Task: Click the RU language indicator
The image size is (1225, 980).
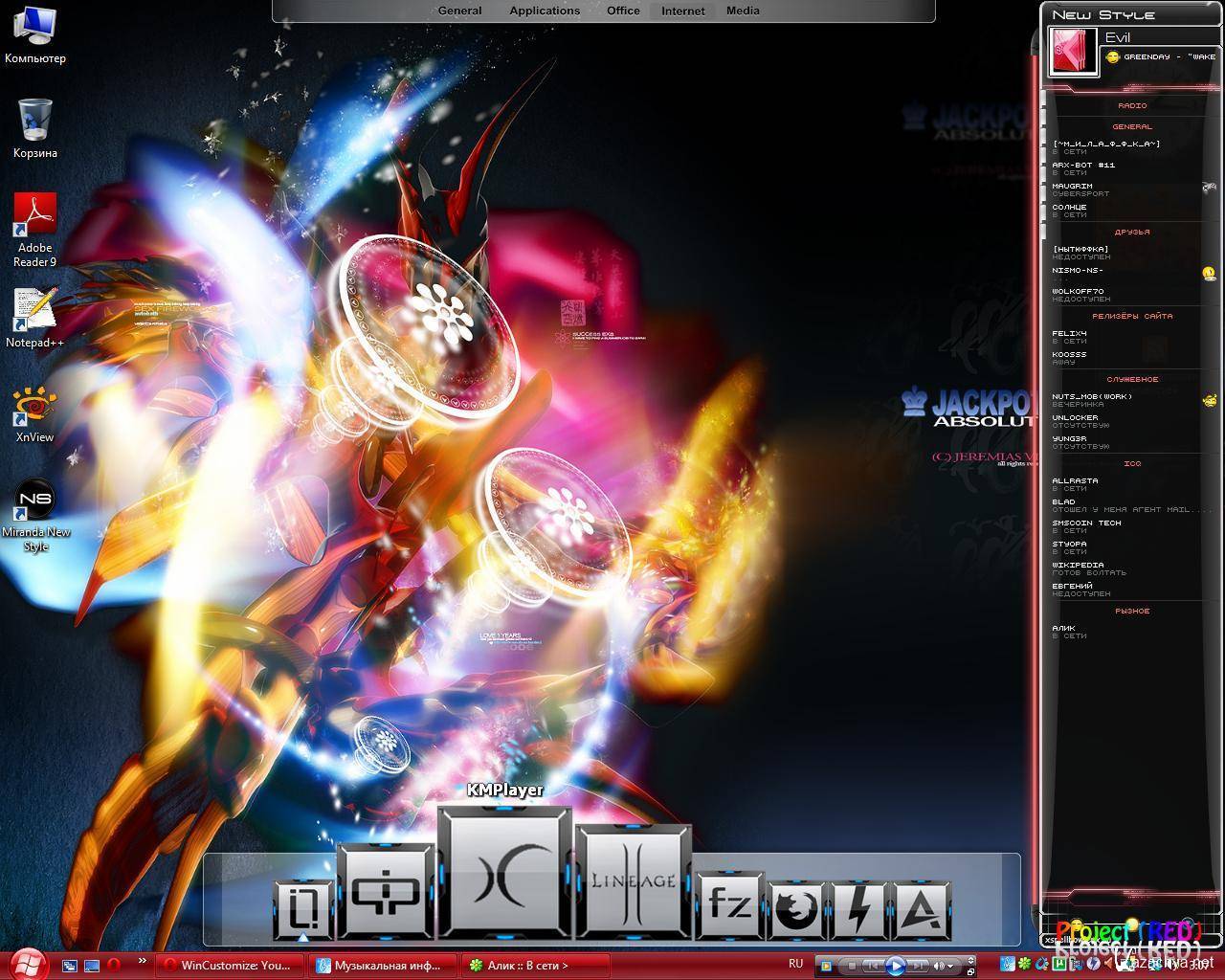Action: (795, 964)
